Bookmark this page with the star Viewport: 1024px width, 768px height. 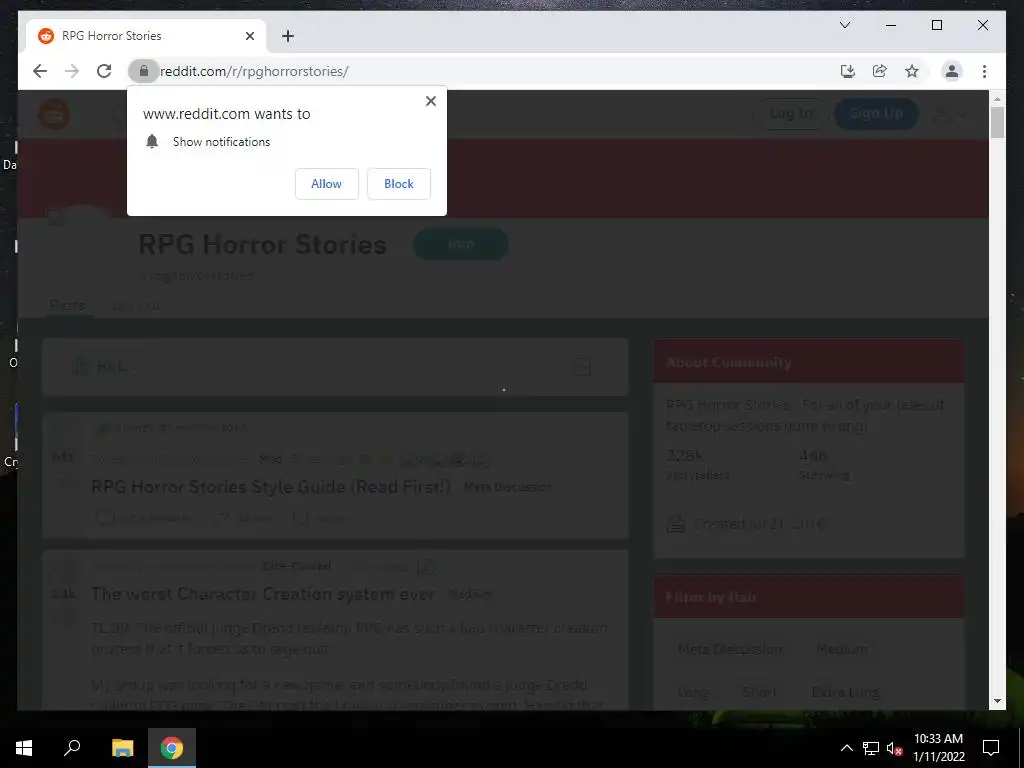(x=912, y=71)
